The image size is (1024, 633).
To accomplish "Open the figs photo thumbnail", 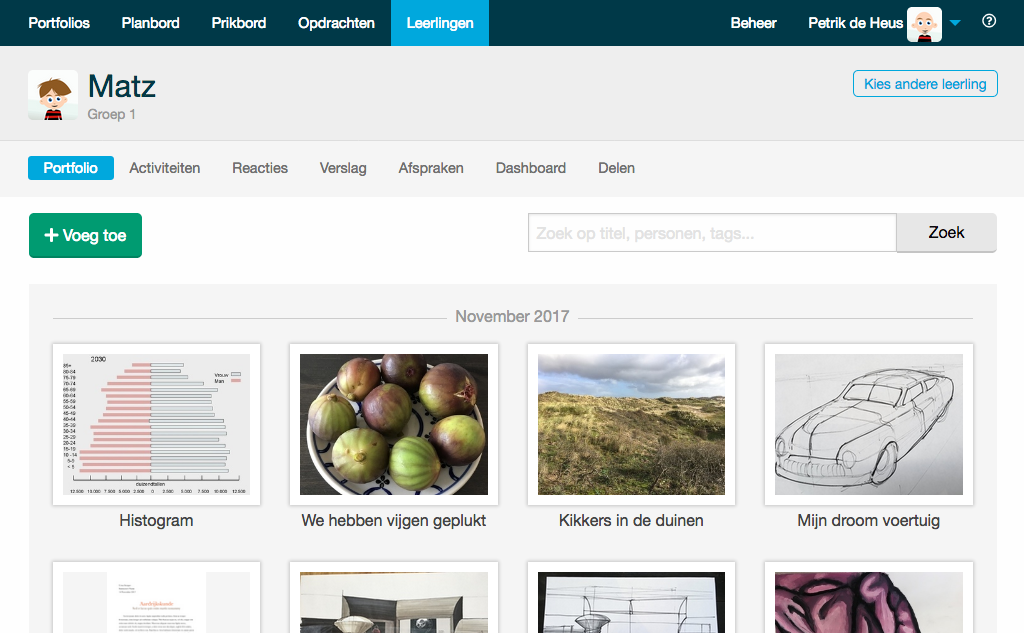I will coord(394,424).
